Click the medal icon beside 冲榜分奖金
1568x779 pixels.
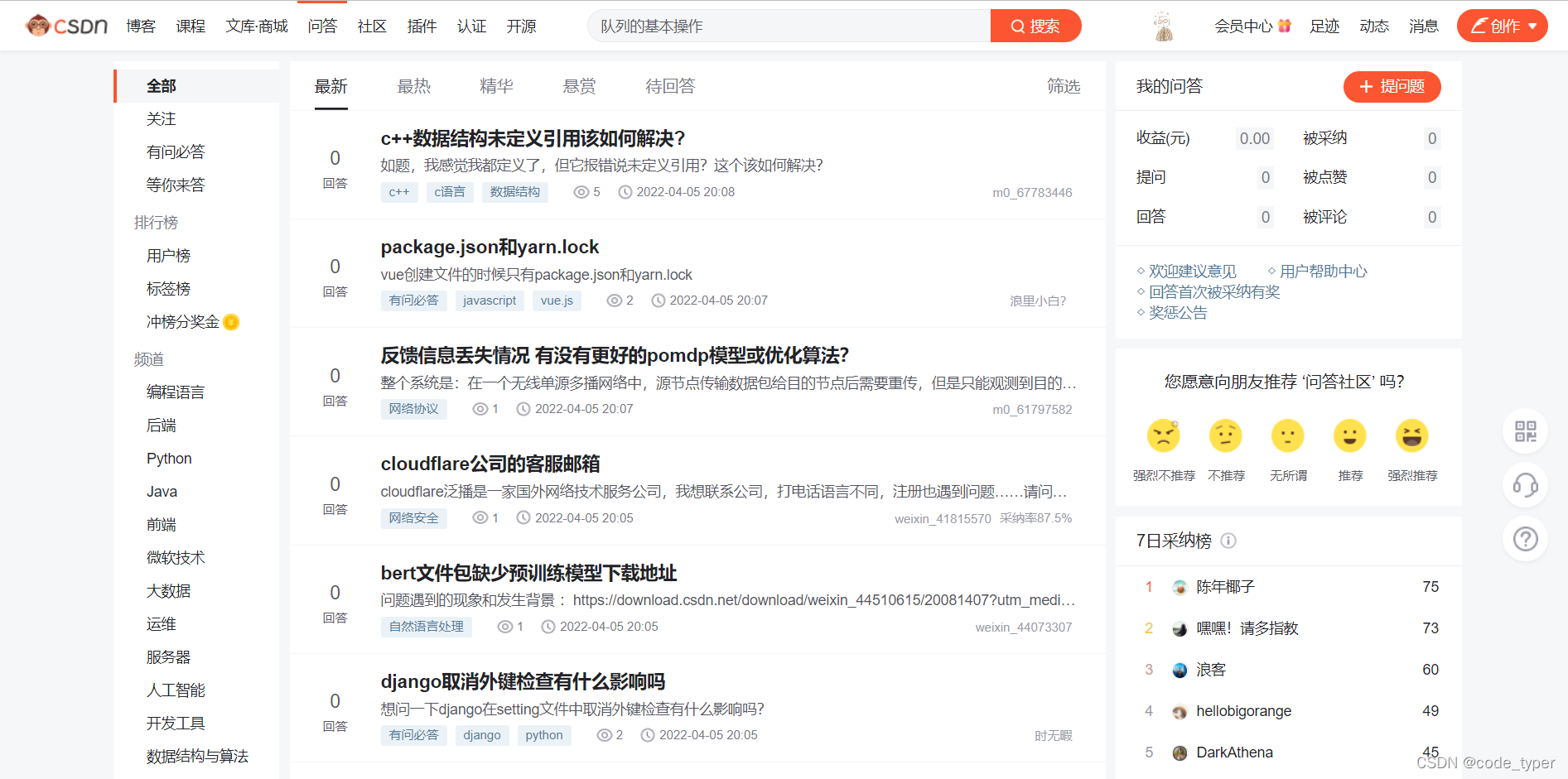click(231, 322)
